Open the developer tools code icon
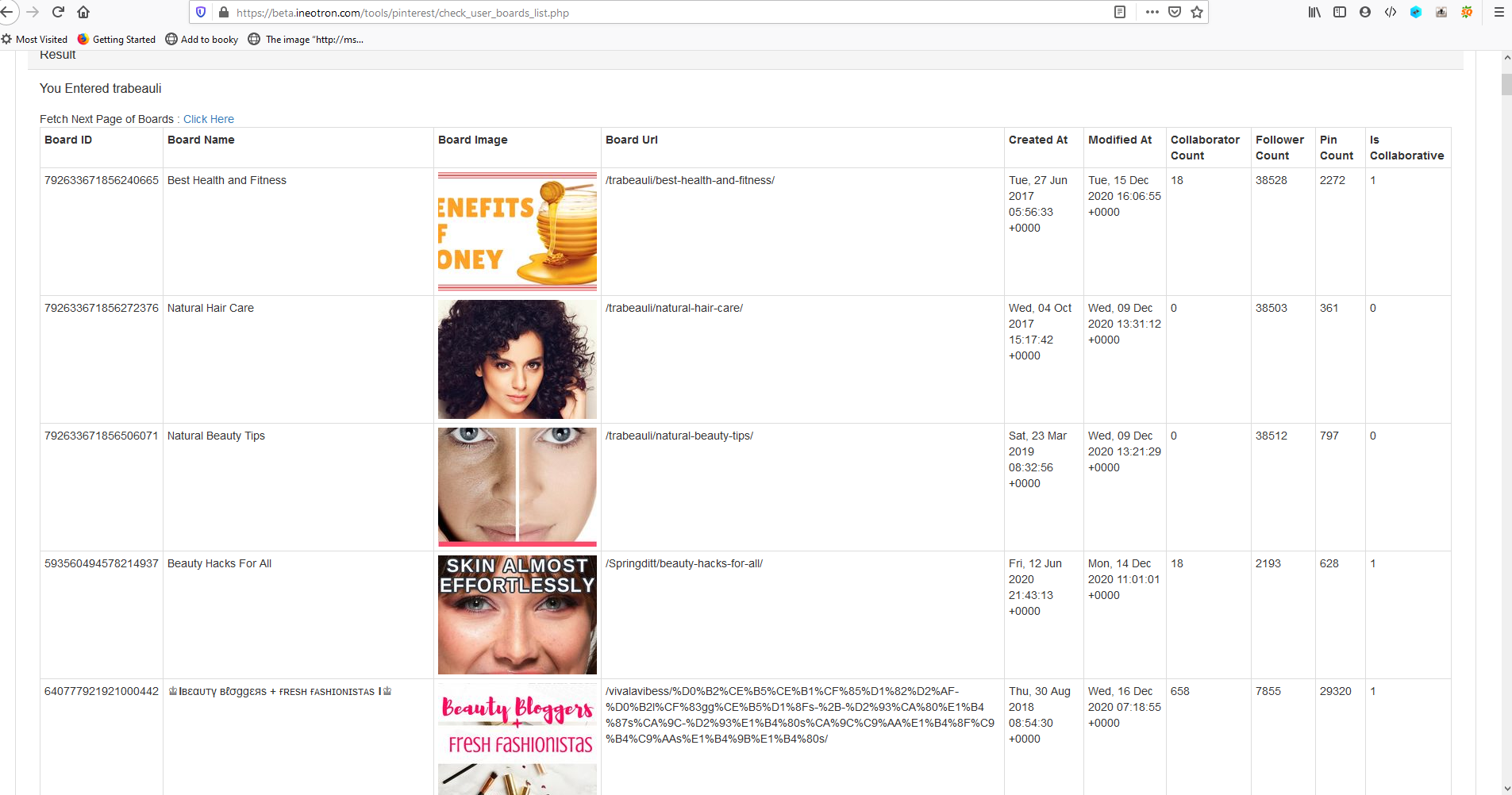Screen dimensions: 1512x795 click(1391, 12)
